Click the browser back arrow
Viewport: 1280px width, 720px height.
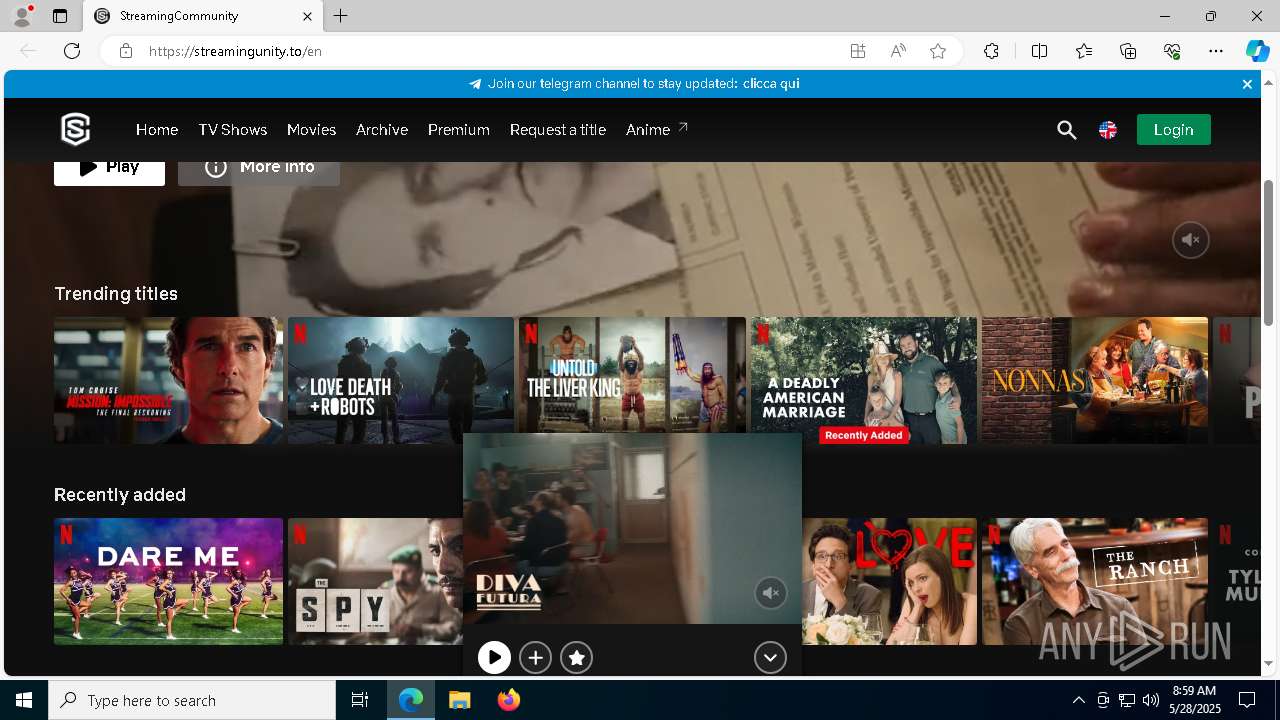[x=28, y=51]
